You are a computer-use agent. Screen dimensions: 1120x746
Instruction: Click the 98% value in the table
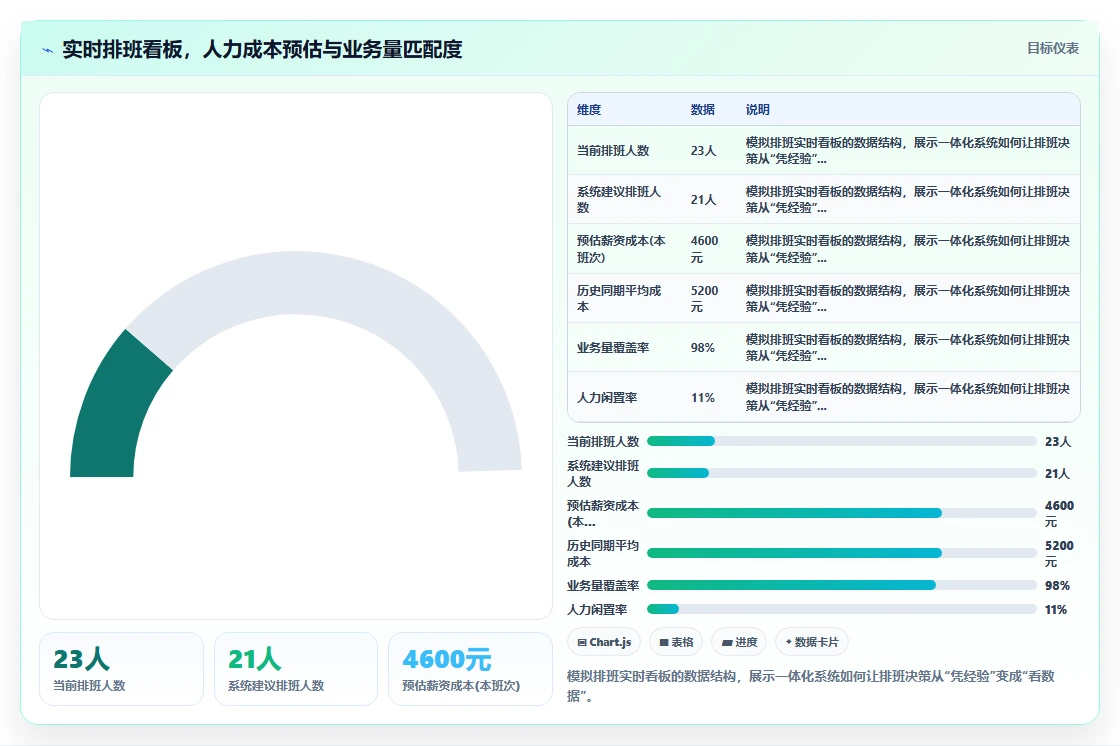(x=702, y=347)
